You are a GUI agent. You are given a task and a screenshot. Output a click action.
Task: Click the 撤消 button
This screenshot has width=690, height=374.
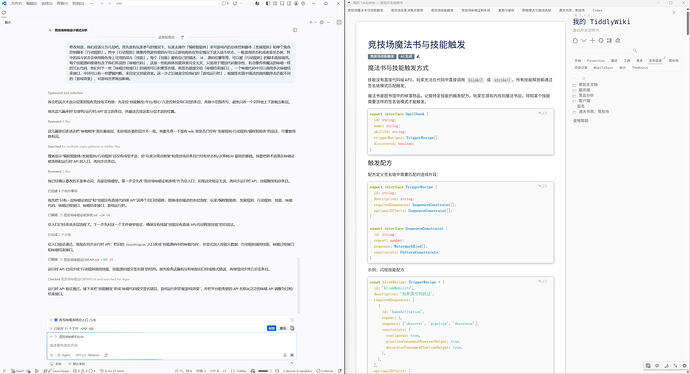coord(283,328)
